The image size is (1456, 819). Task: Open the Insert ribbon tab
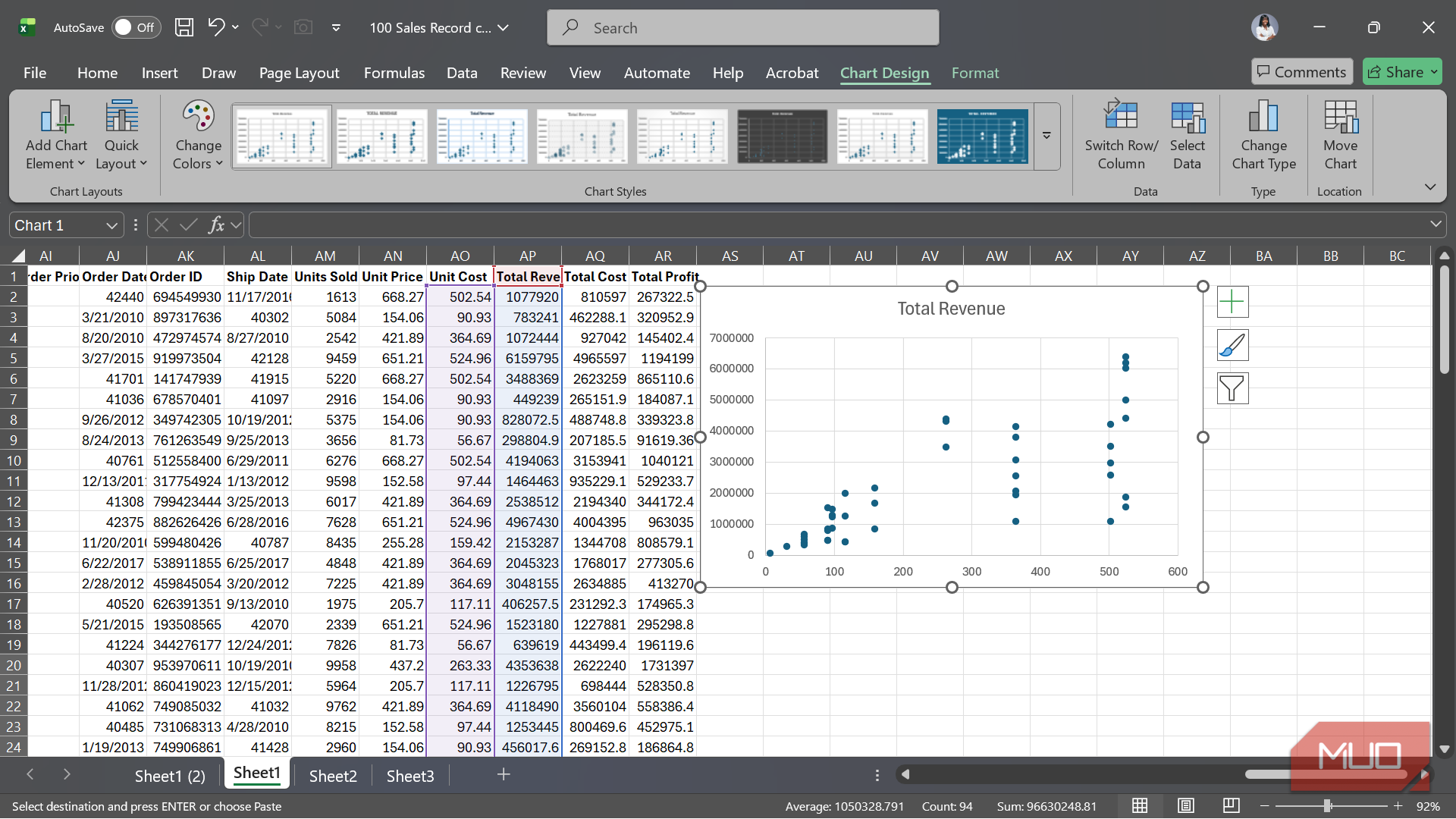click(x=159, y=73)
